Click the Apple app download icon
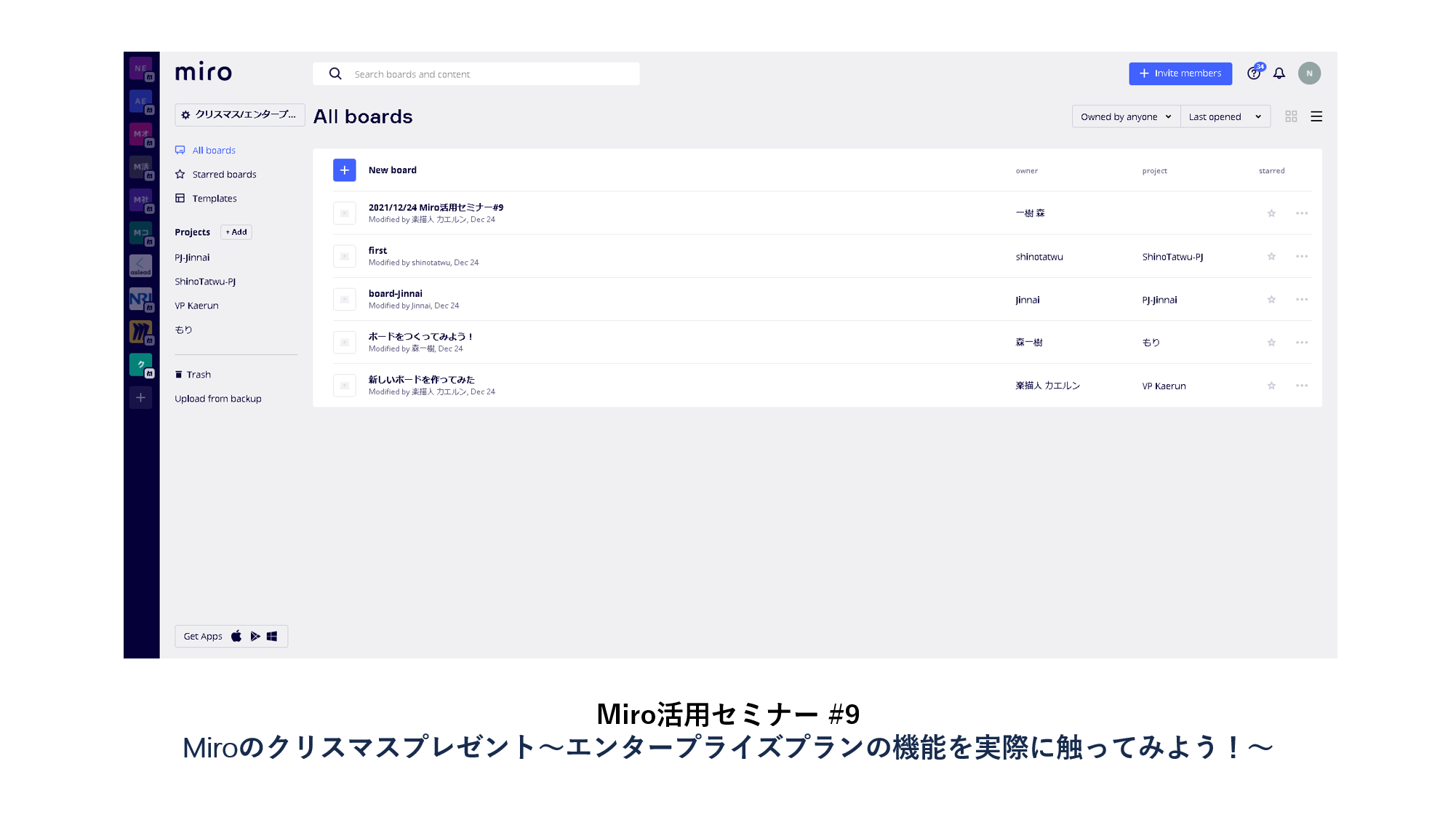 [x=236, y=637]
